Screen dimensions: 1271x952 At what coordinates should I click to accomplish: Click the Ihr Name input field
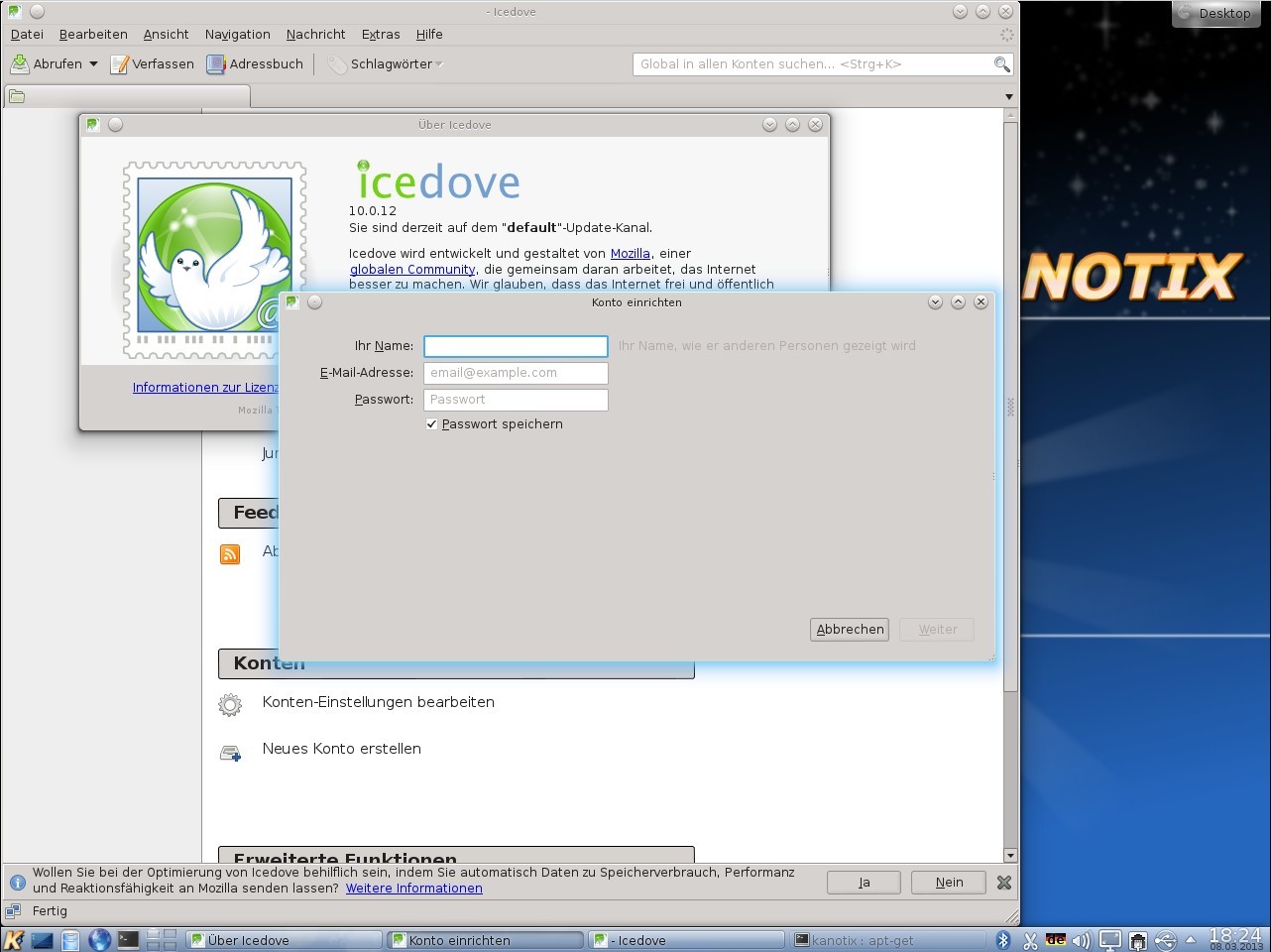pyautogui.click(x=516, y=346)
